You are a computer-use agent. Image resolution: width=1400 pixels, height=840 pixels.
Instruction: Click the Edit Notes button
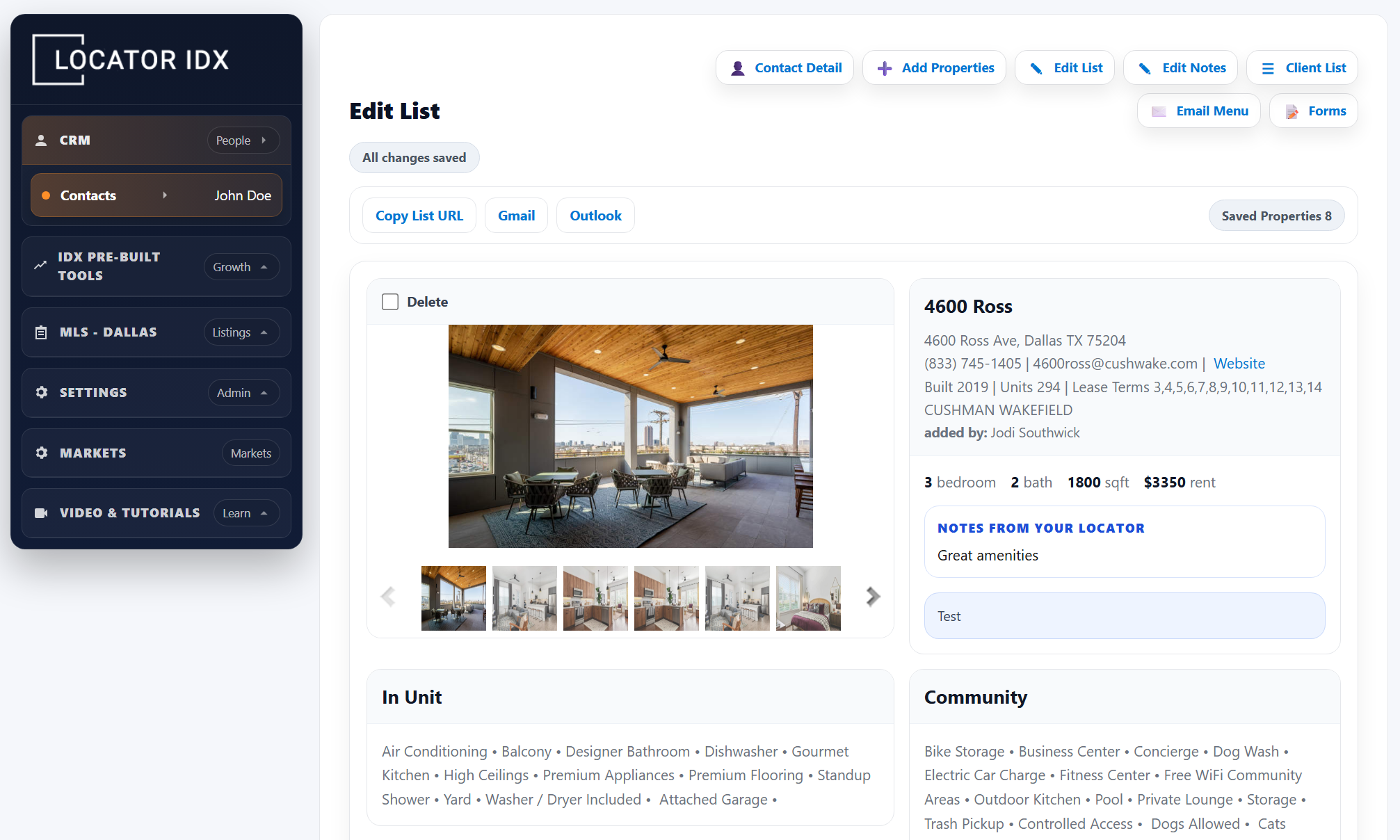click(x=1180, y=68)
